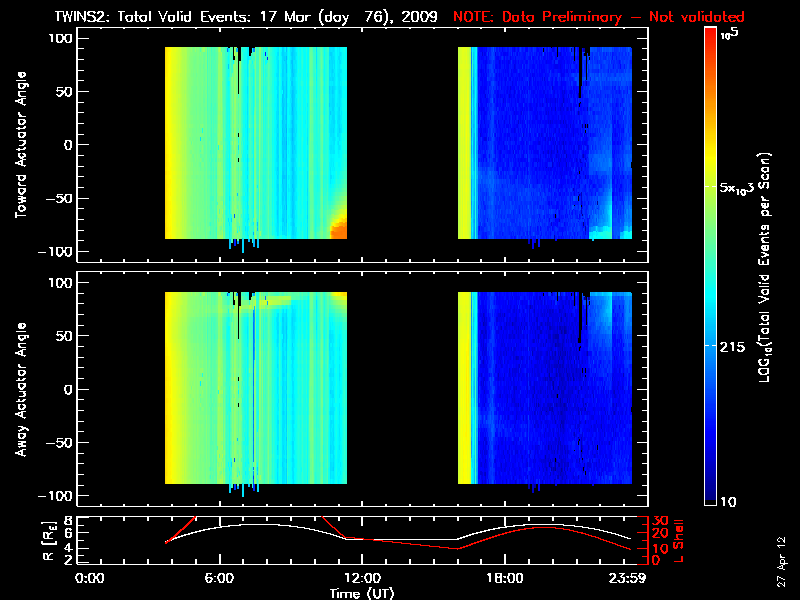The width and height of the screenshot is (800, 600).
Task: Select the 12:00 time tick label
Action: (x=361, y=578)
